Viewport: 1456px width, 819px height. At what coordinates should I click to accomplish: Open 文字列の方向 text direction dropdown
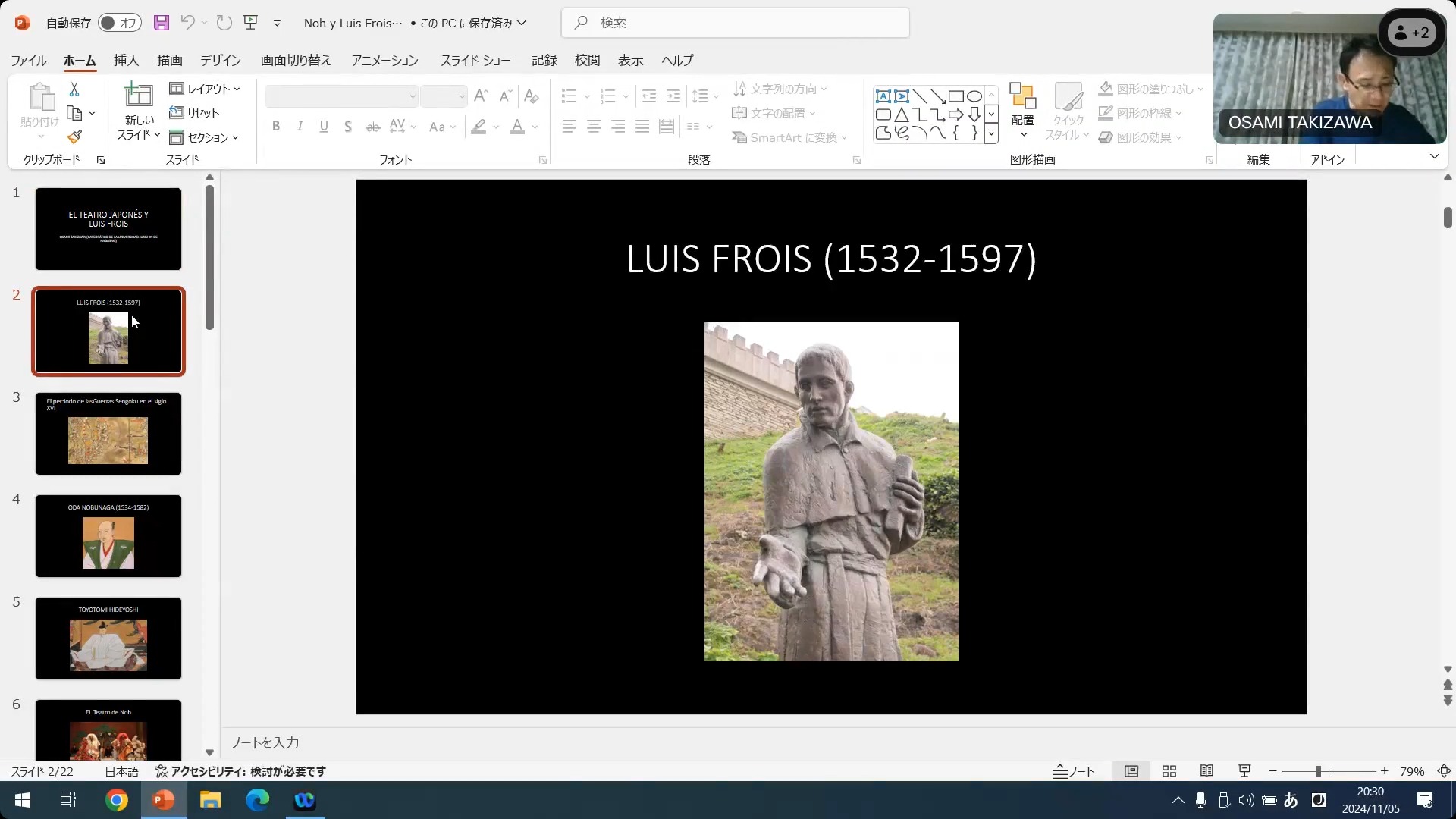(780, 89)
